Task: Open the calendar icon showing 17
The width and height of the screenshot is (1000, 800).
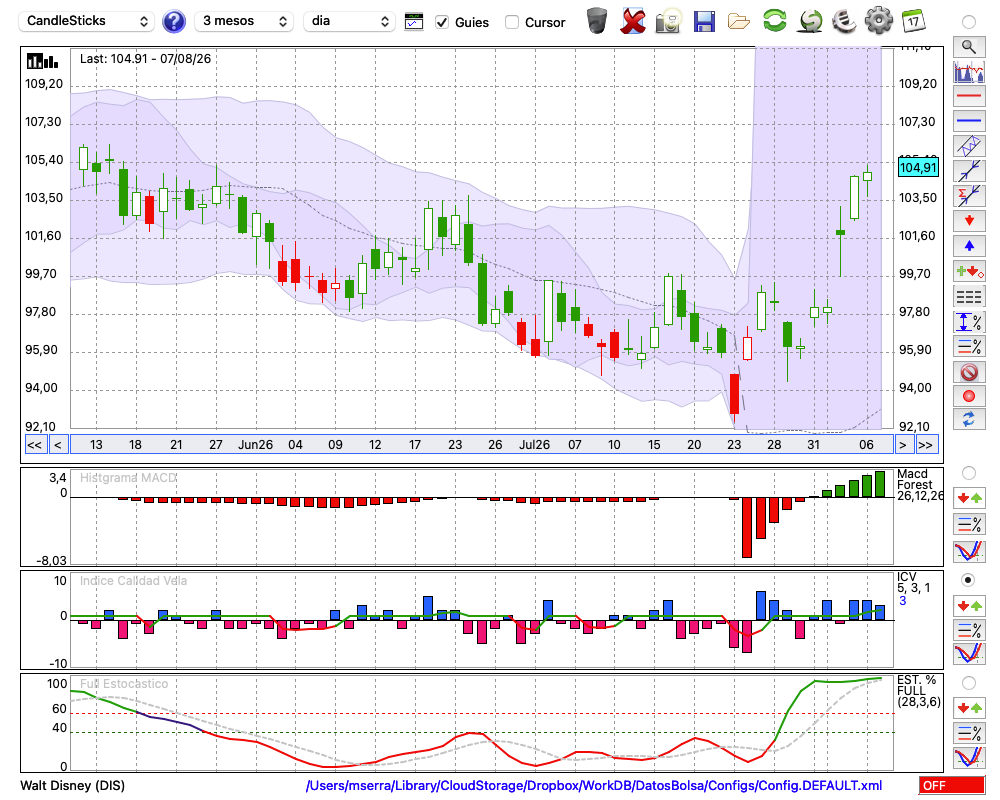Action: [913, 21]
